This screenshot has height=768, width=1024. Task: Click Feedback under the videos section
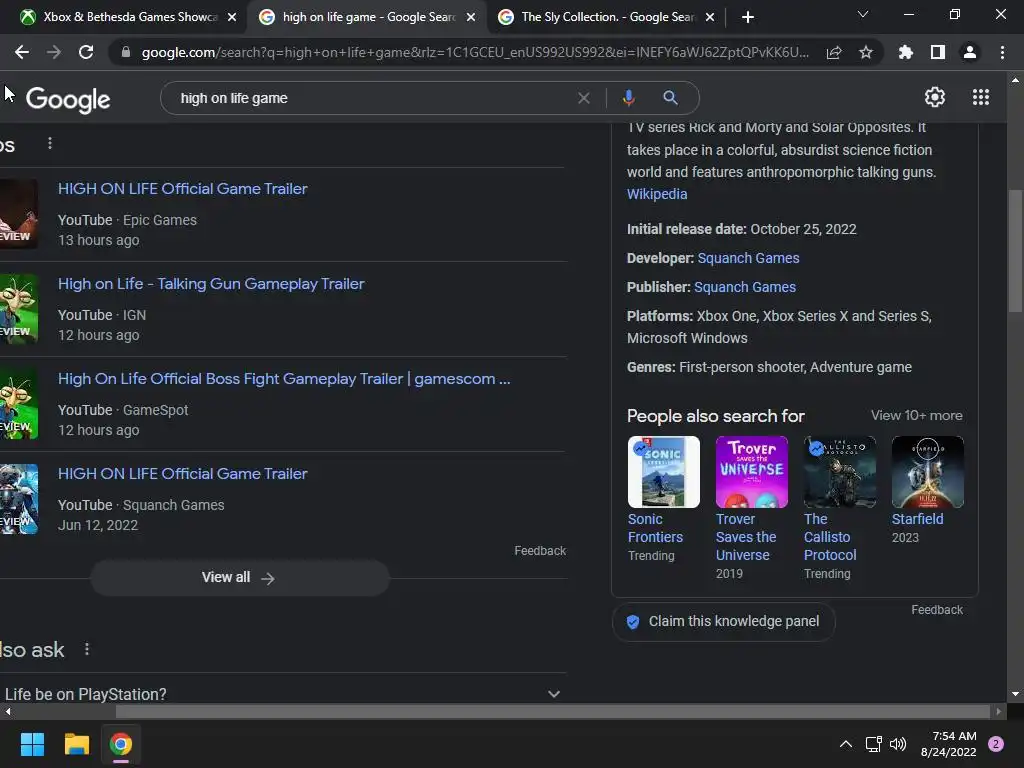(539, 551)
